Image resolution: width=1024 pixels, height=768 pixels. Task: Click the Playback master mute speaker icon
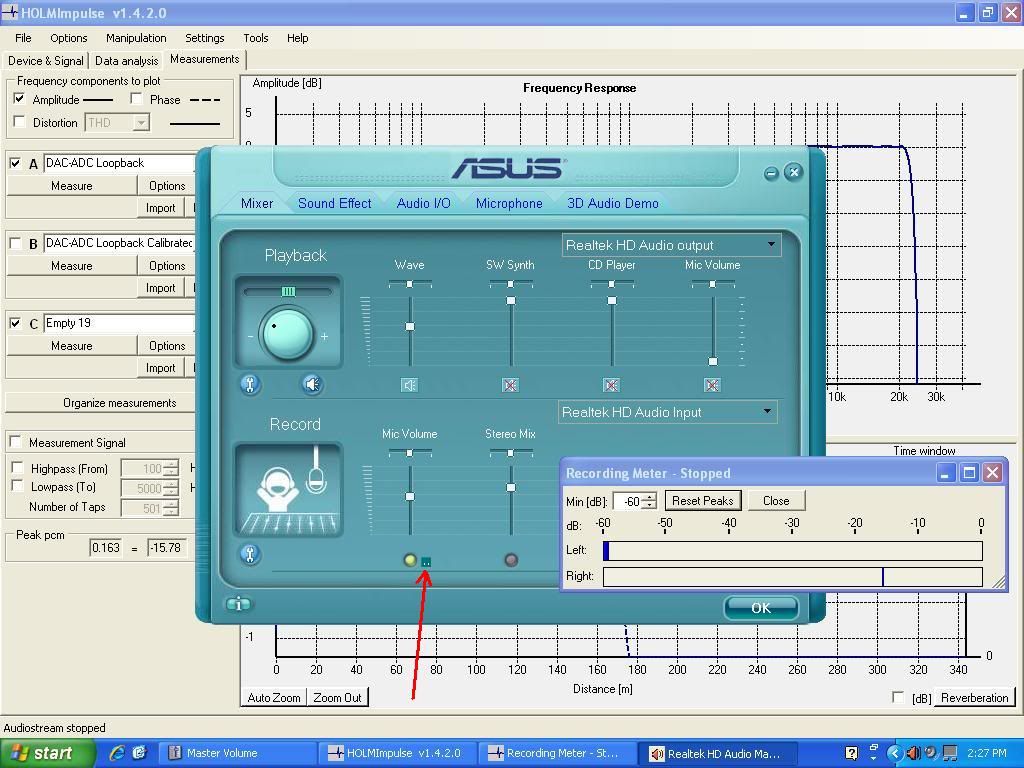coord(312,385)
